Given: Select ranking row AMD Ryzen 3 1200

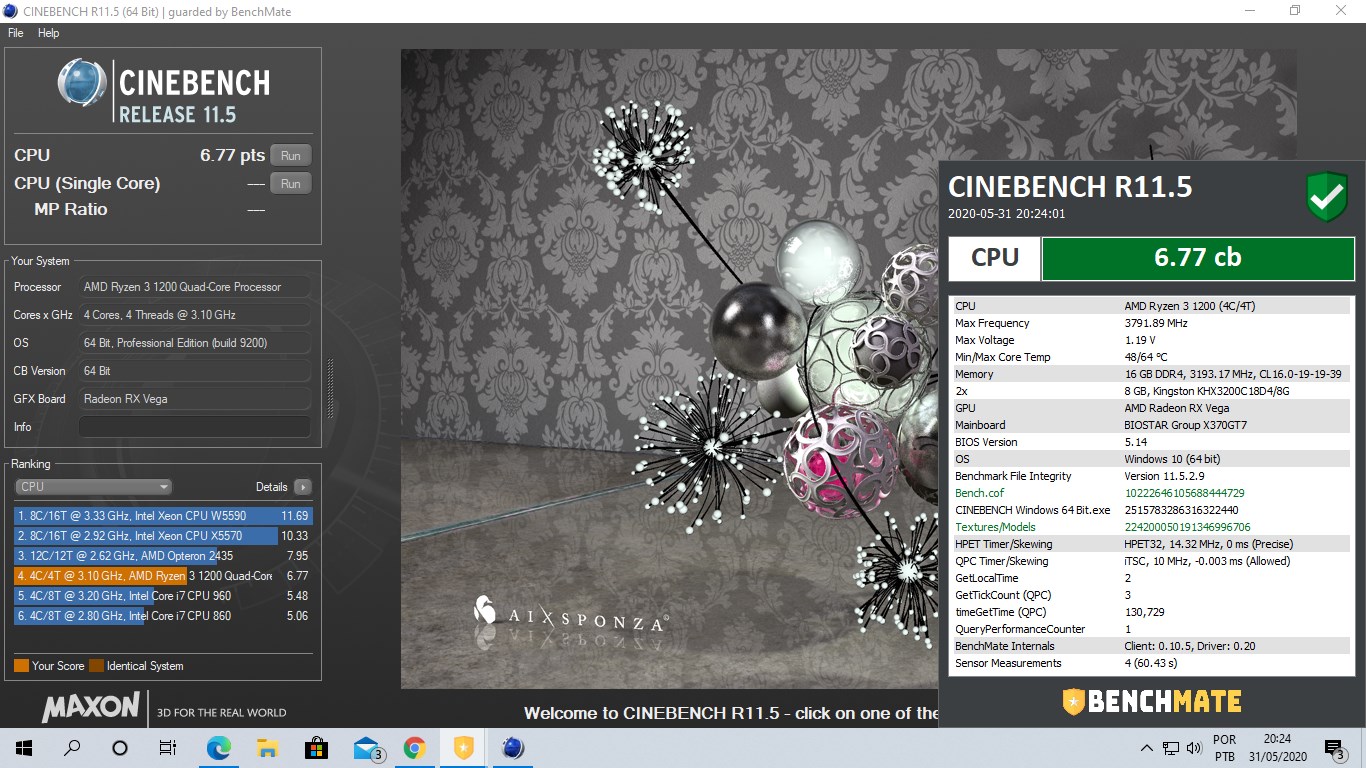Looking at the screenshot, I should [163, 576].
